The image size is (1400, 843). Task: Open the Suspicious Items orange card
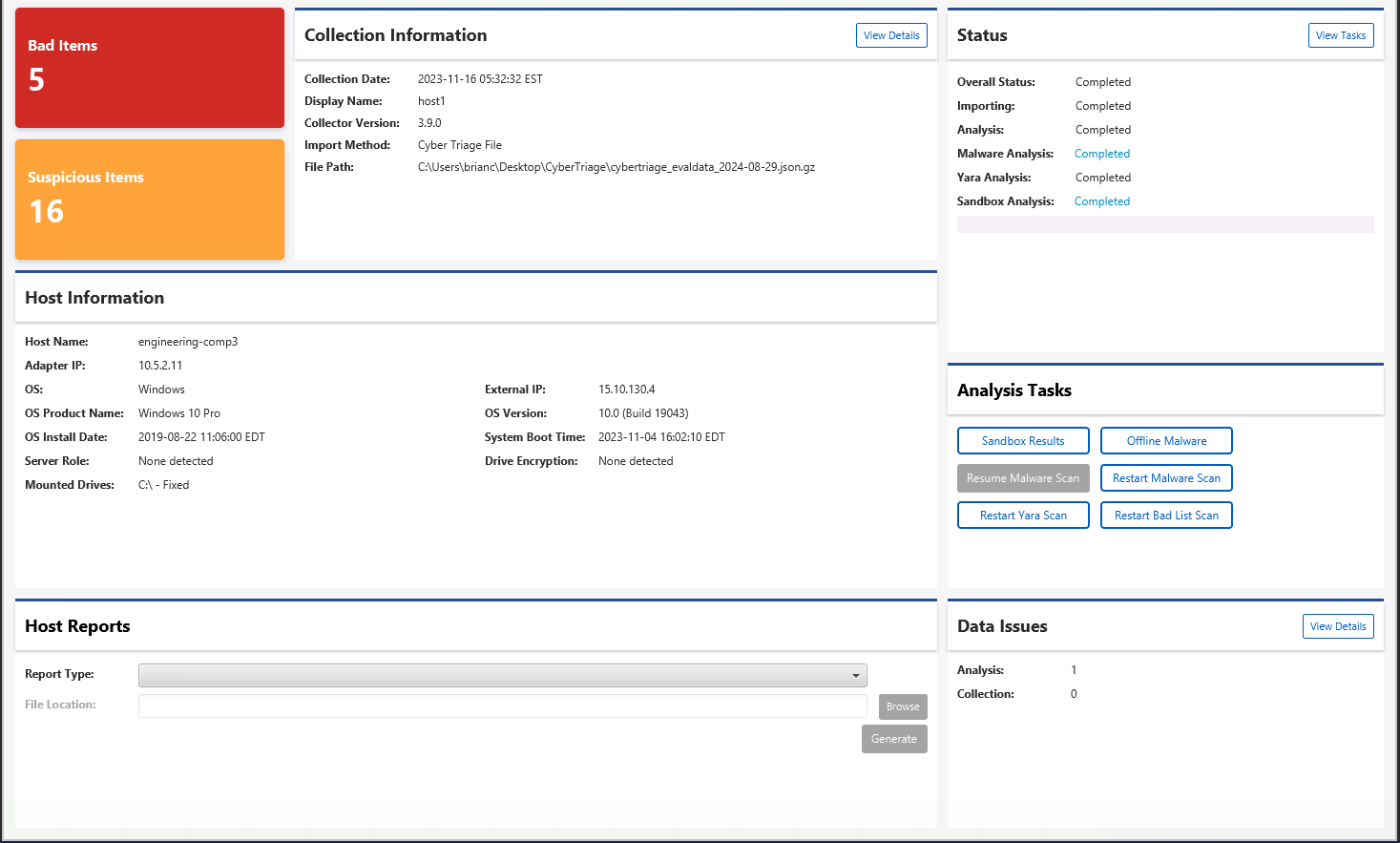point(150,200)
